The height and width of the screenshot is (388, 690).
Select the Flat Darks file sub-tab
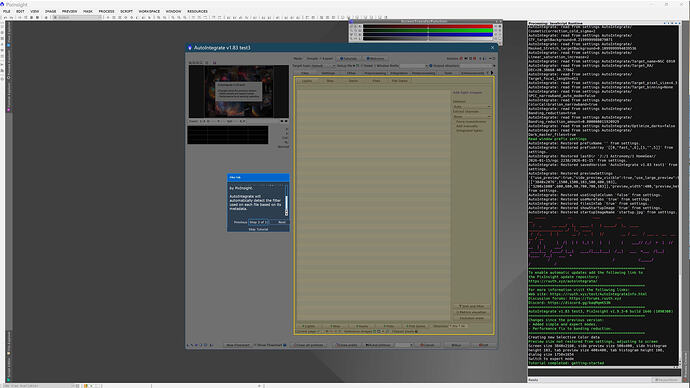(x=400, y=81)
